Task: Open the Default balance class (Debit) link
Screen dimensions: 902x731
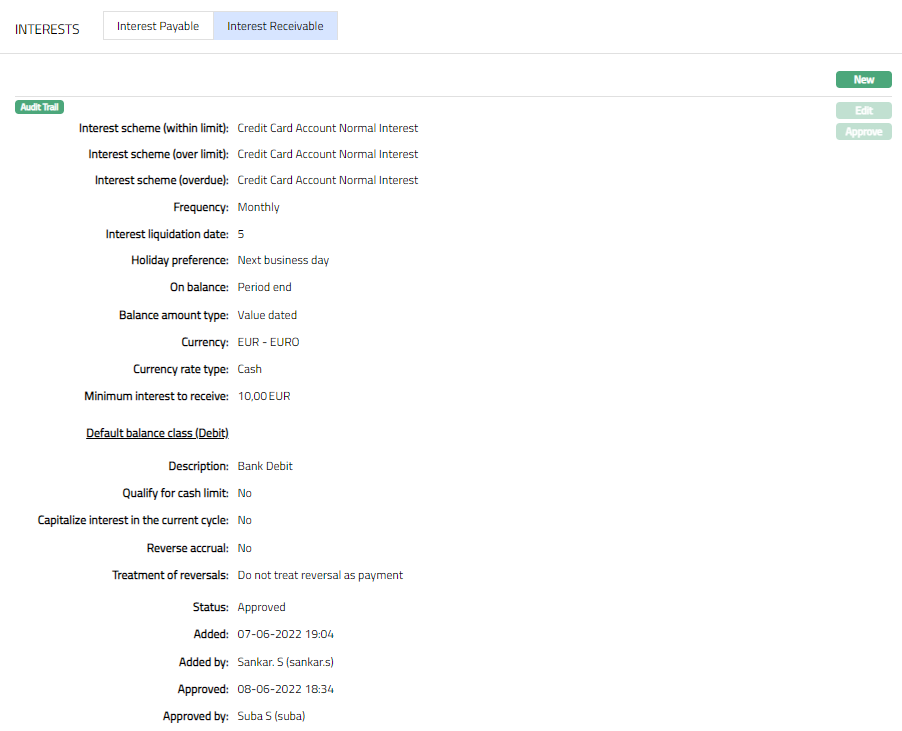Action: (157, 433)
